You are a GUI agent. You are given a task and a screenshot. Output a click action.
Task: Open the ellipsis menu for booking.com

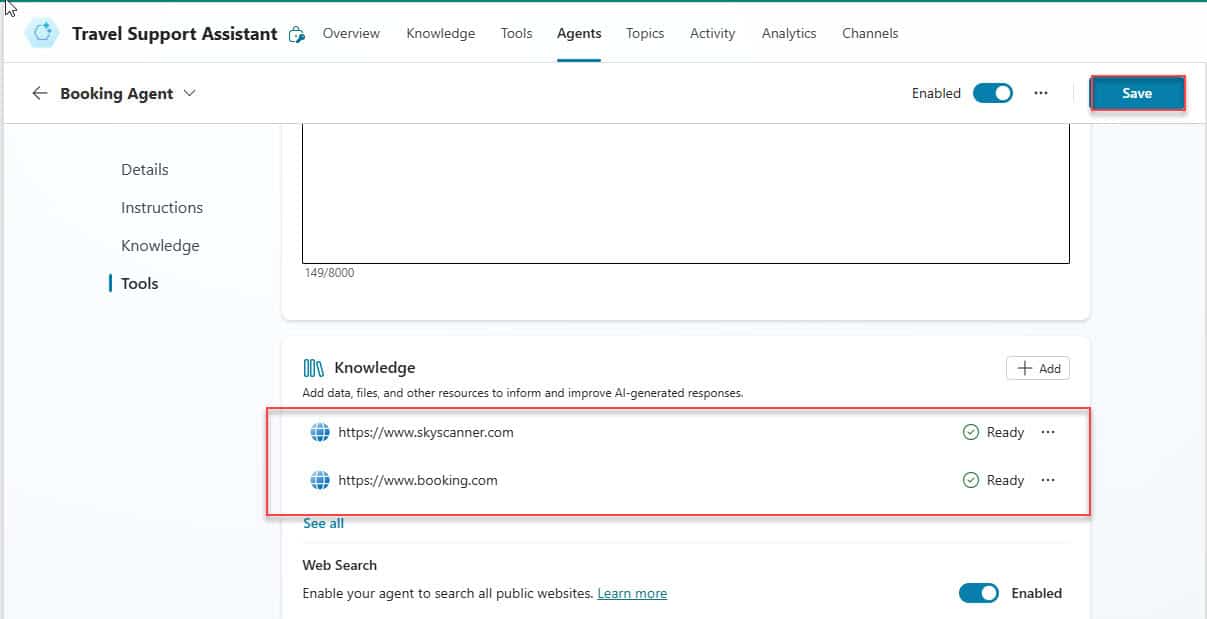pyautogui.click(x=1048, y=480)
